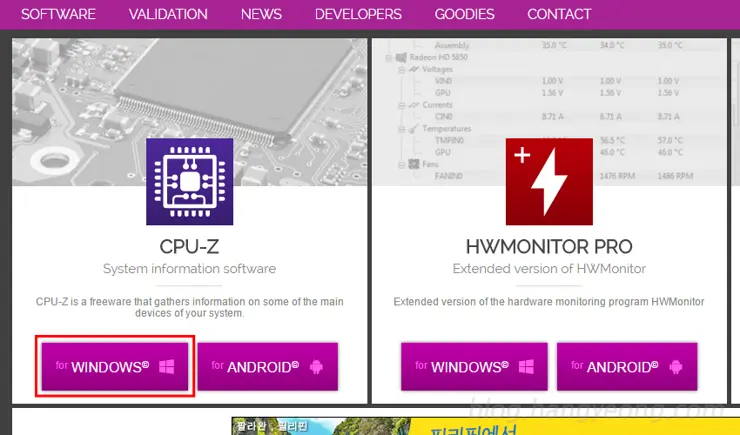The height and width of the screenshot is (435, 740).
Task: Click the Windows logo on CPU-Z's Windows button
Action: point(164,367)
